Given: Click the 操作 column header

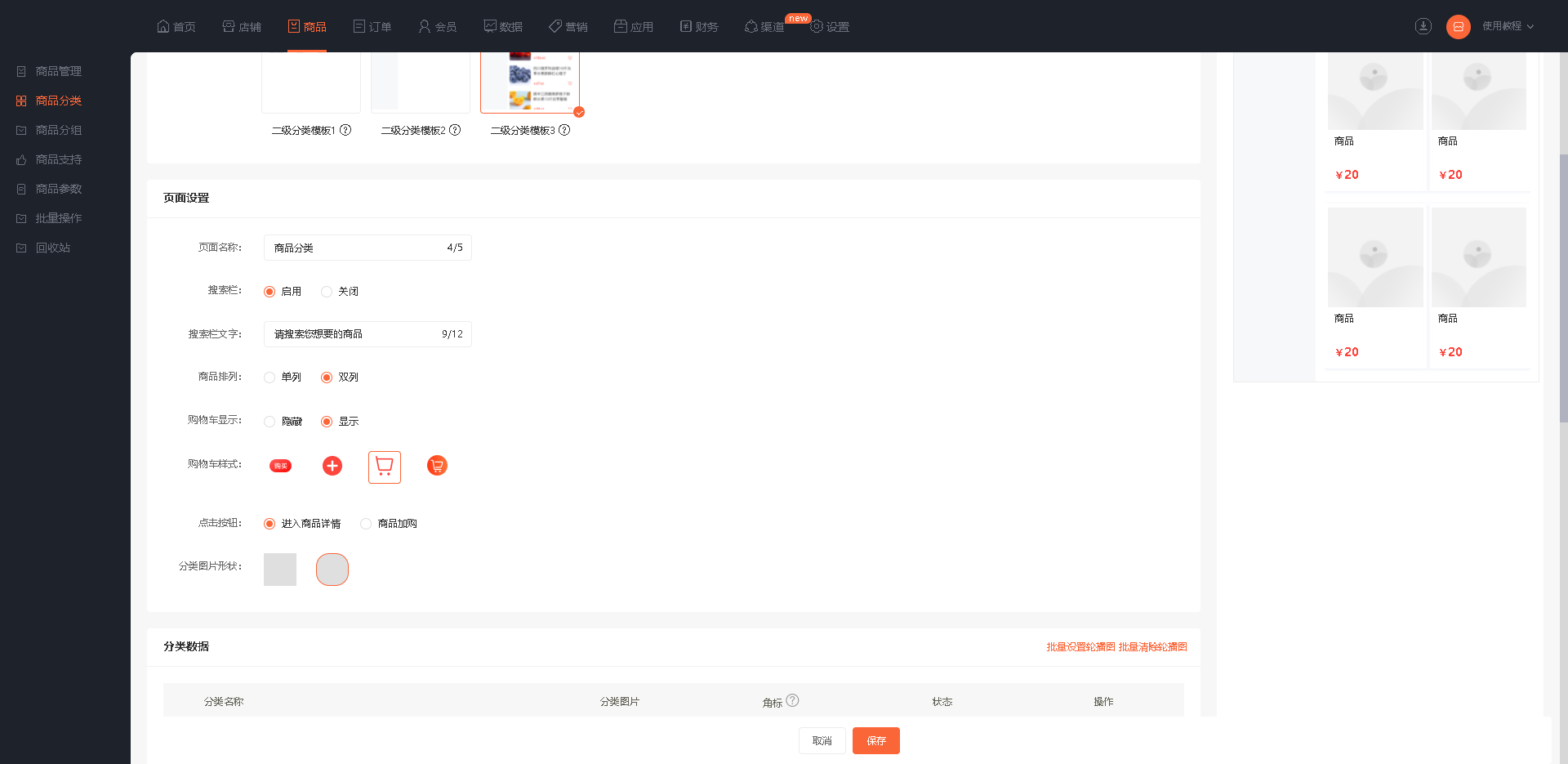Looking at the screenshot, I should pyautogui.click(x=1103, y=702).
